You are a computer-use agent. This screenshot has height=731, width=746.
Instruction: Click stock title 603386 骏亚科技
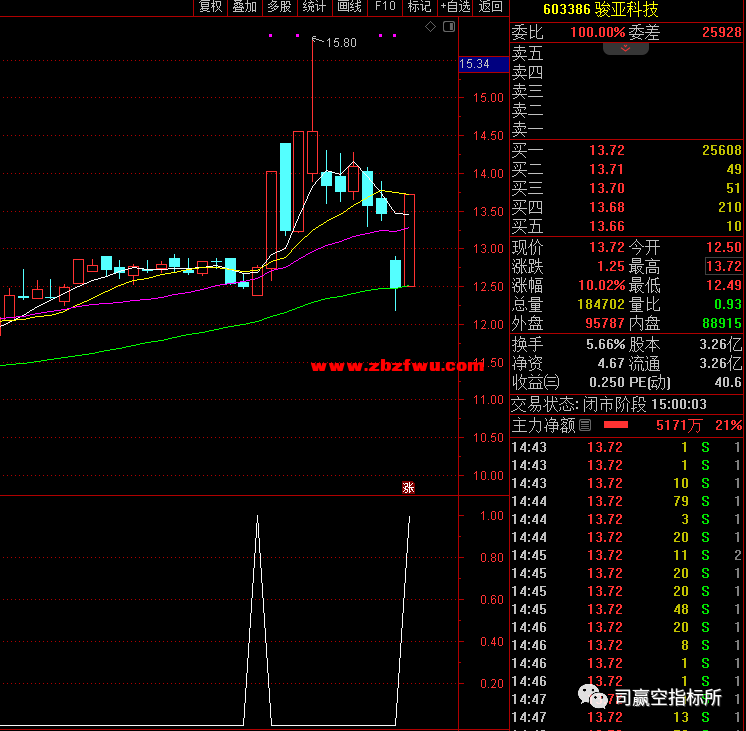pos(600,9)
